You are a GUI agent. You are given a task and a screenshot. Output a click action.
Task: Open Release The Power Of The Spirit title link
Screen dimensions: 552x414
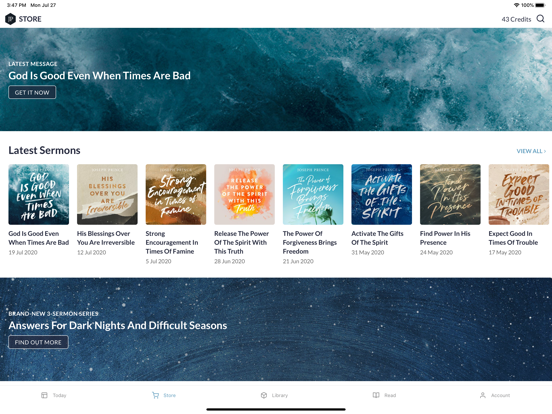242,242
